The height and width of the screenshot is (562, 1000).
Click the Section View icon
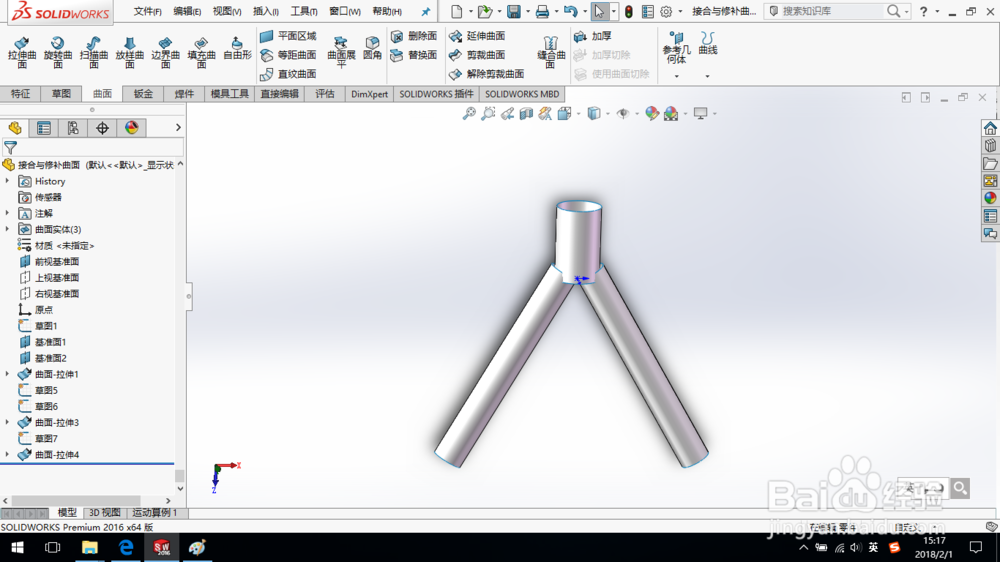click(526, 114)
